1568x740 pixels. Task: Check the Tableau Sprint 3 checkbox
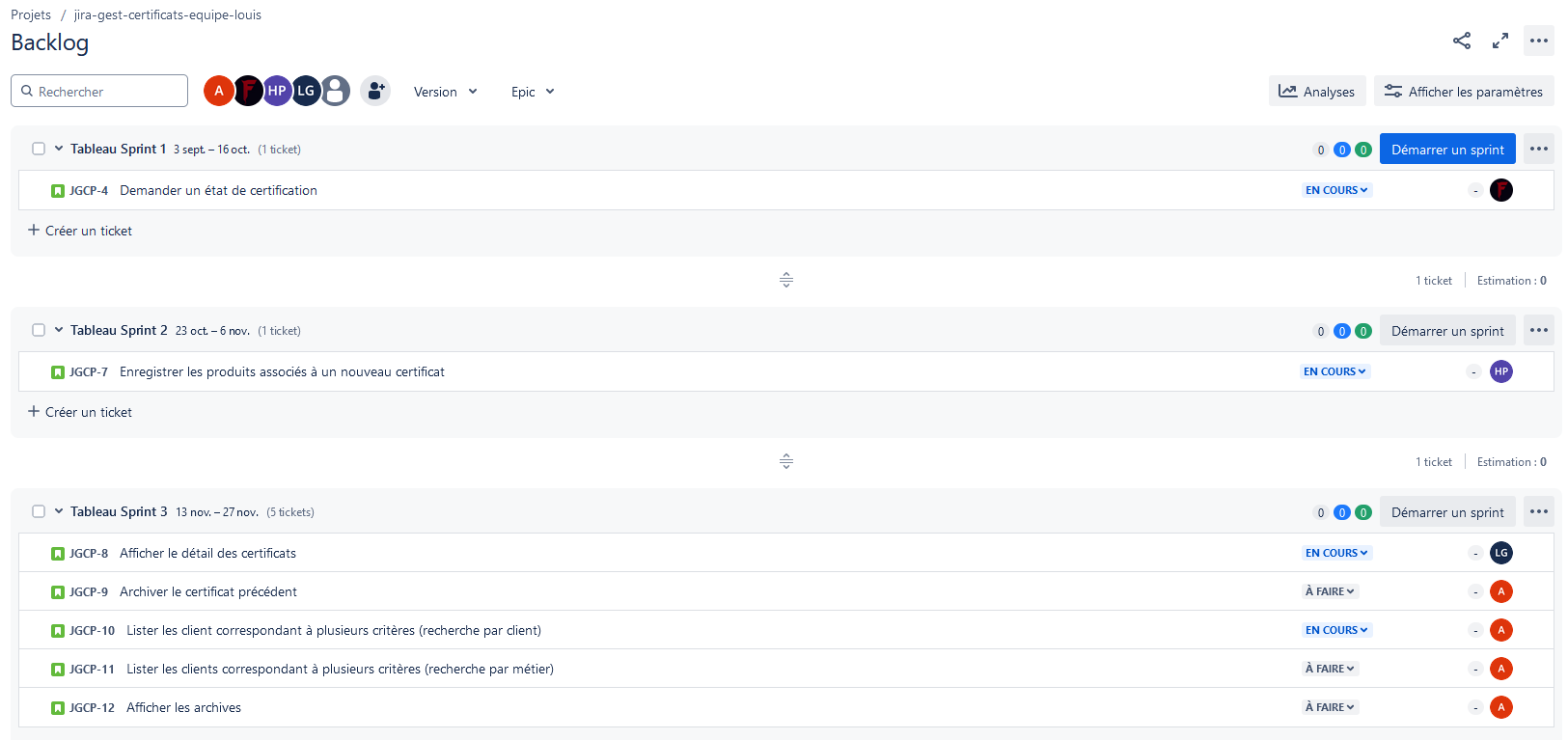point(39,511)
